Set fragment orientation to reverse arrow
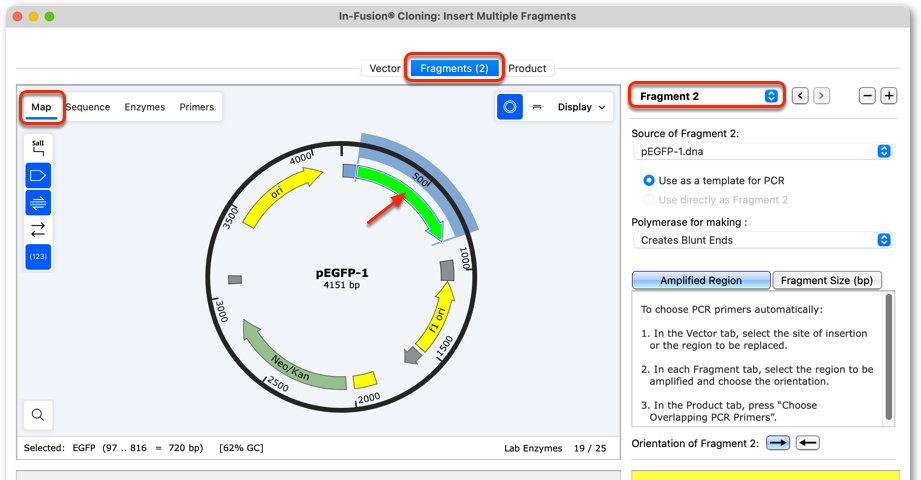The image size is (921, 480). [808, 443]
